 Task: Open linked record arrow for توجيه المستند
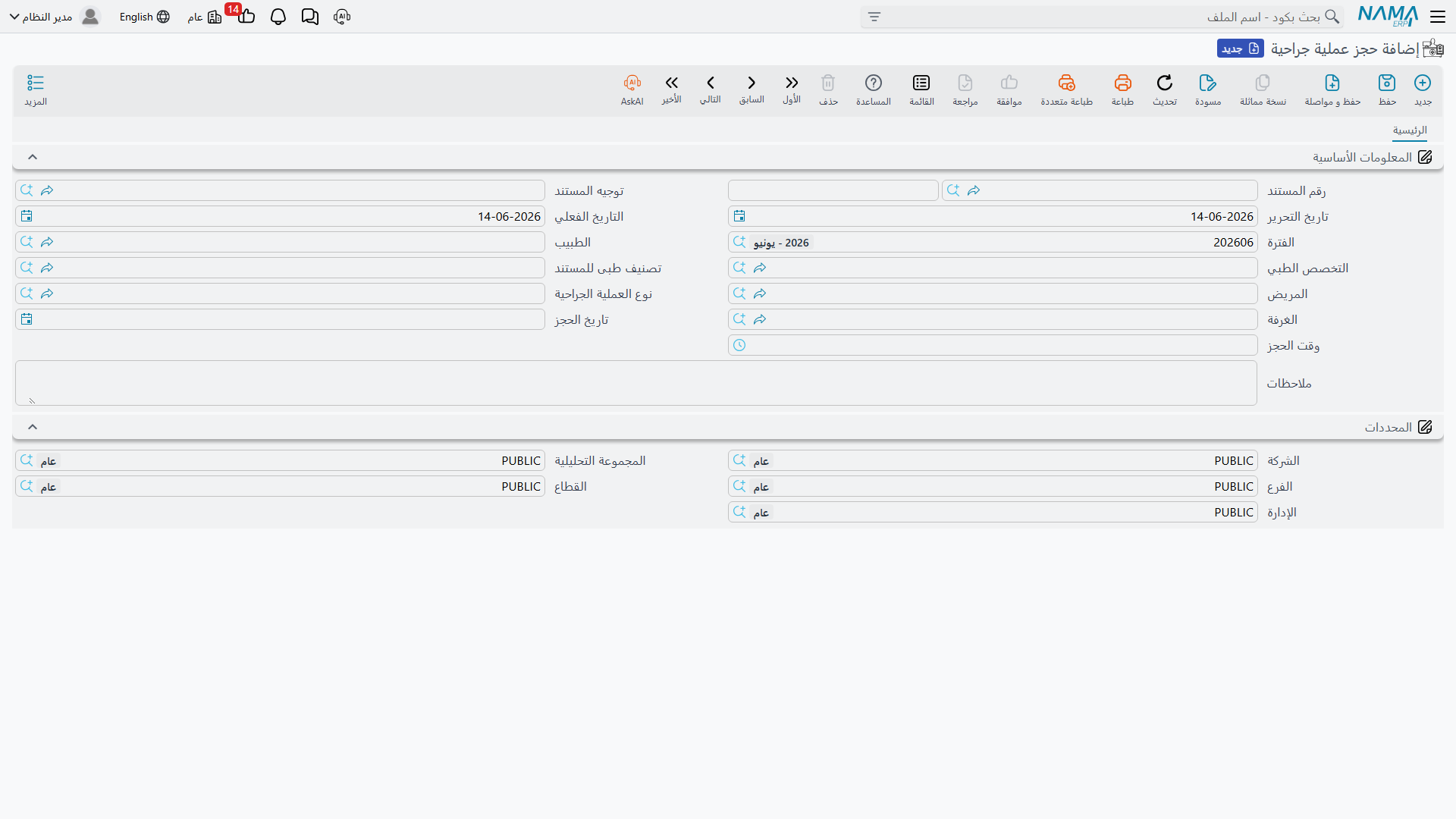click(47, 190)
